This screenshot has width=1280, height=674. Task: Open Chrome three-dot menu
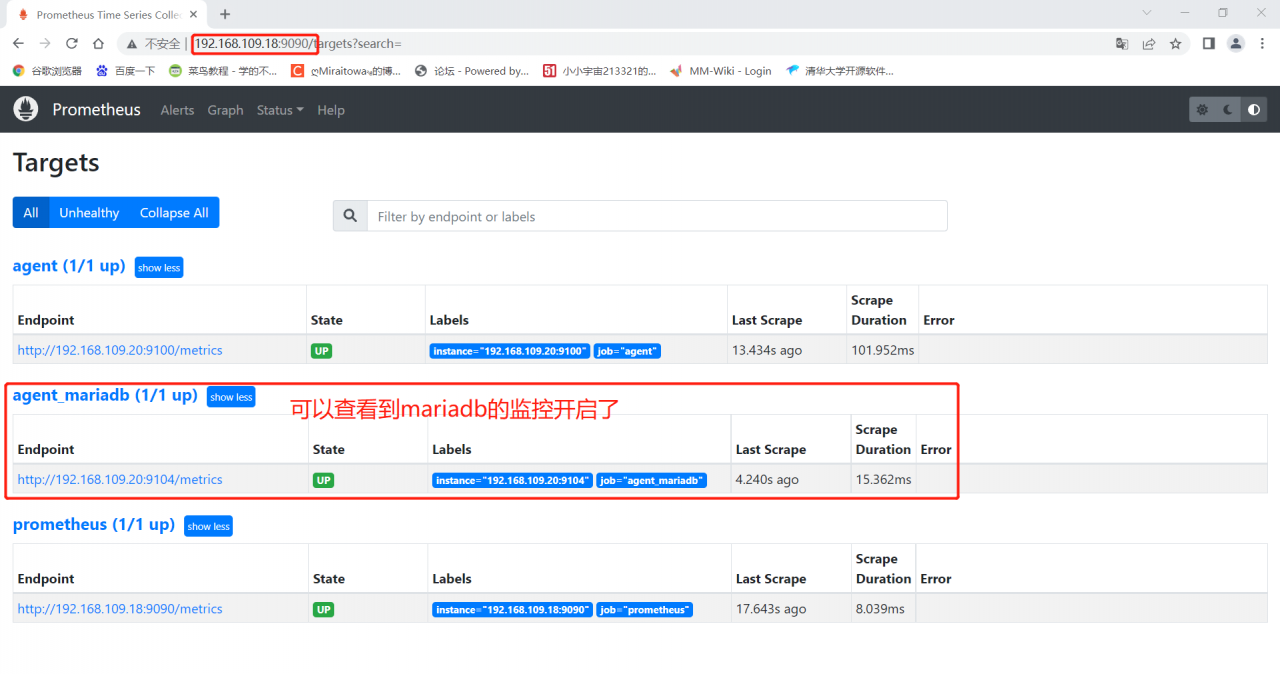pyautogui.click(x=1262, y=44)
